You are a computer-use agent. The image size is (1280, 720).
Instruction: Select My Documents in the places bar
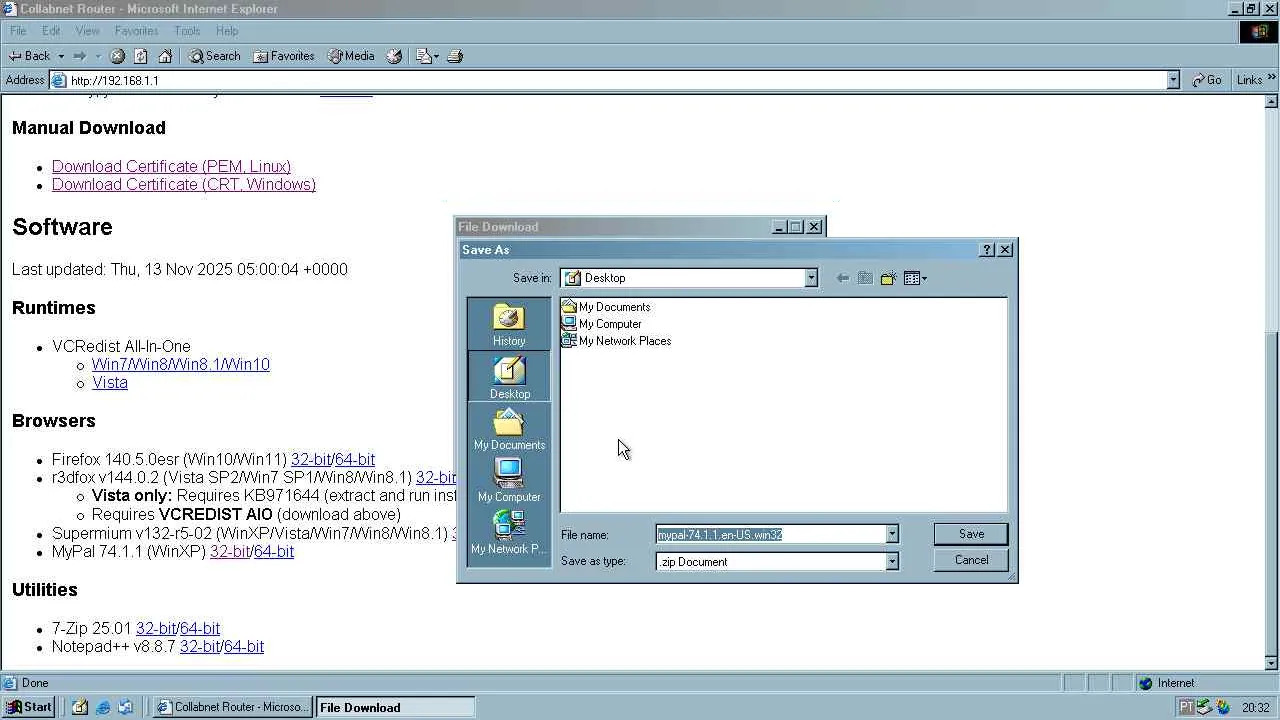tap(509, 429)
